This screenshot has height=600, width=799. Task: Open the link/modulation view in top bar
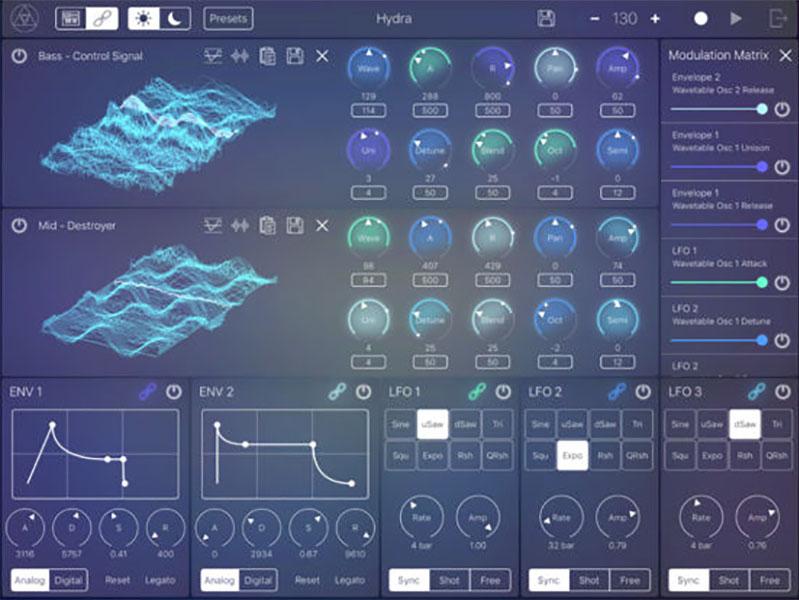(x=101, y=18)
